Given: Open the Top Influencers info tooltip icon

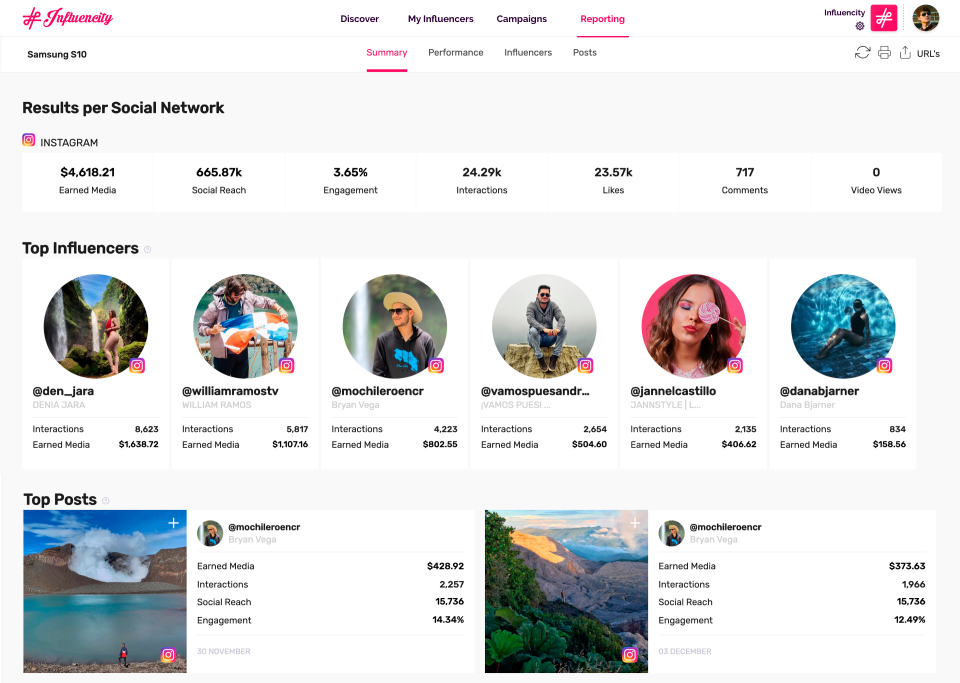Looking at the screenshot, I should [x=147, y=249].
